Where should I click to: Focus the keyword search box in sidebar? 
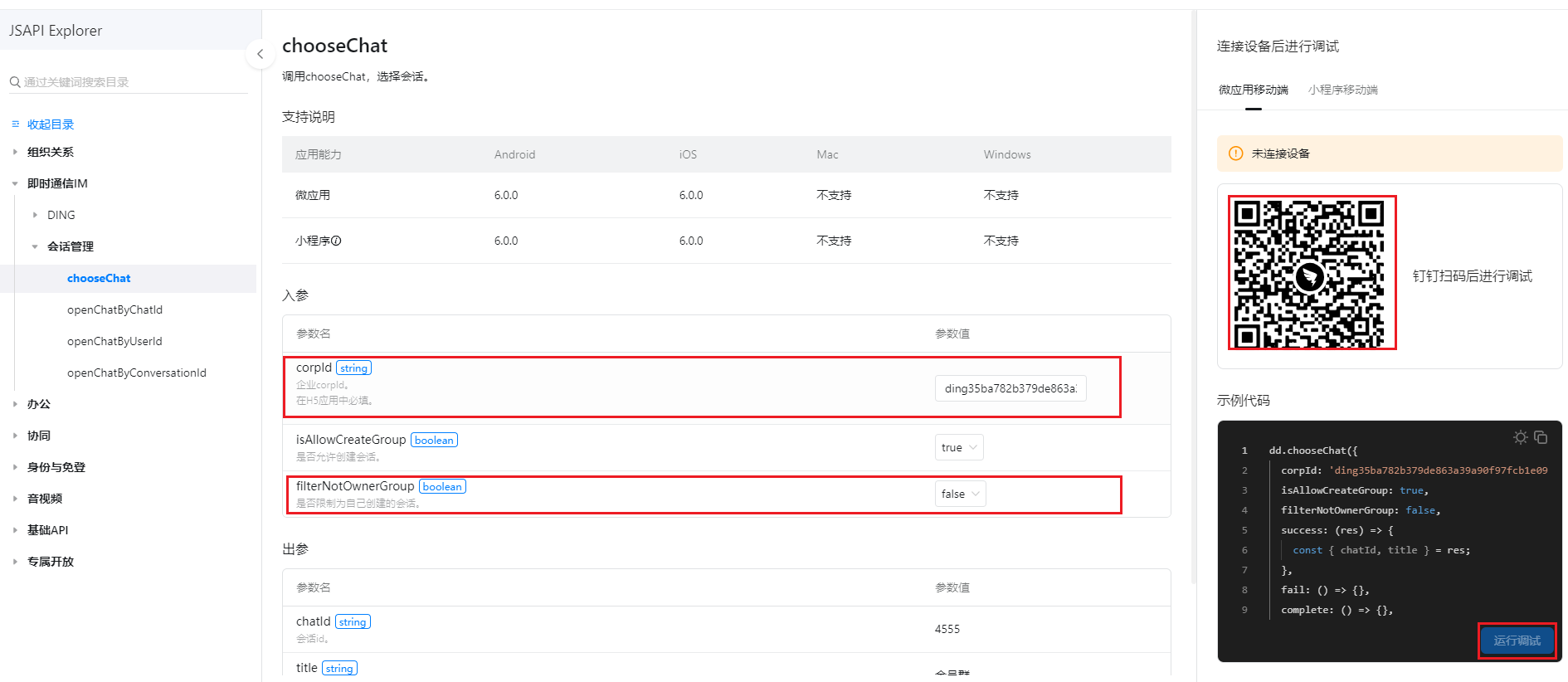click(x=133, y=82)
